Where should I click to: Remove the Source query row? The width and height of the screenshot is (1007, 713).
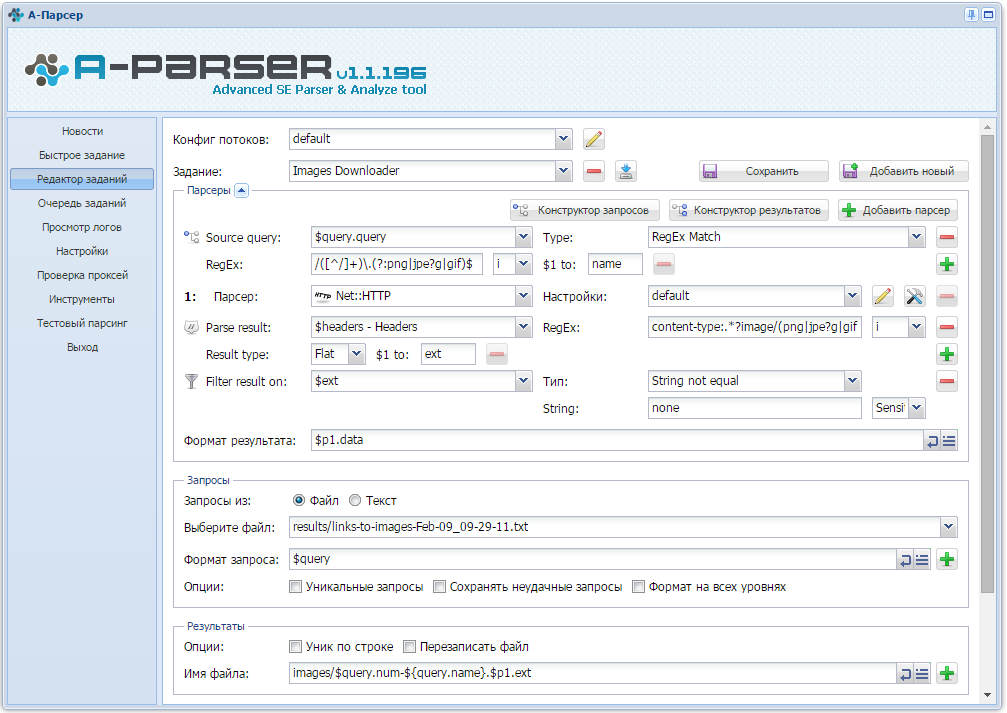[947, 237]
